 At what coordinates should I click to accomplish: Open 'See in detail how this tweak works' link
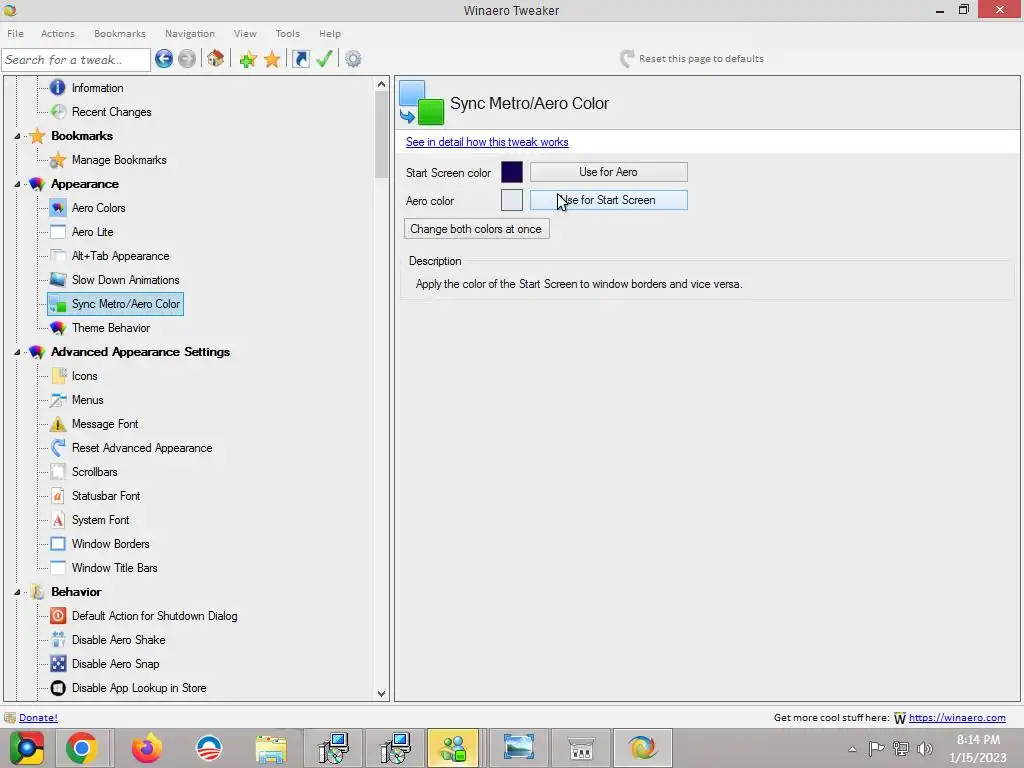[x=487, y=142]
